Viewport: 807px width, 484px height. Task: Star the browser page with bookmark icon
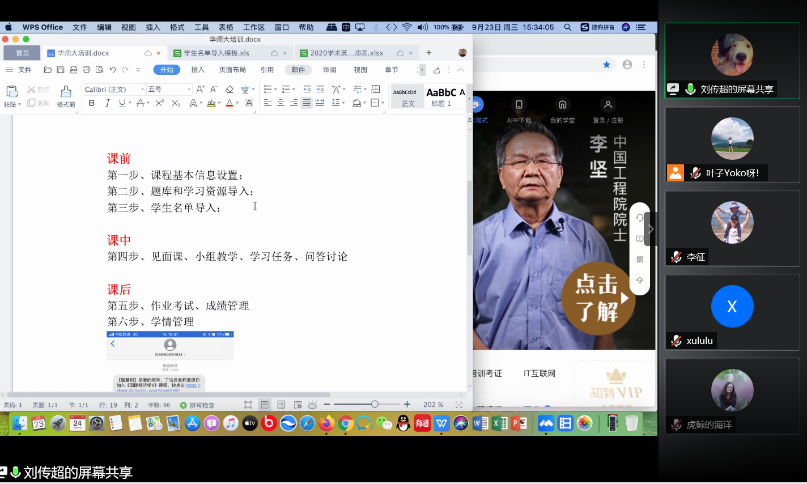(606, 64)
